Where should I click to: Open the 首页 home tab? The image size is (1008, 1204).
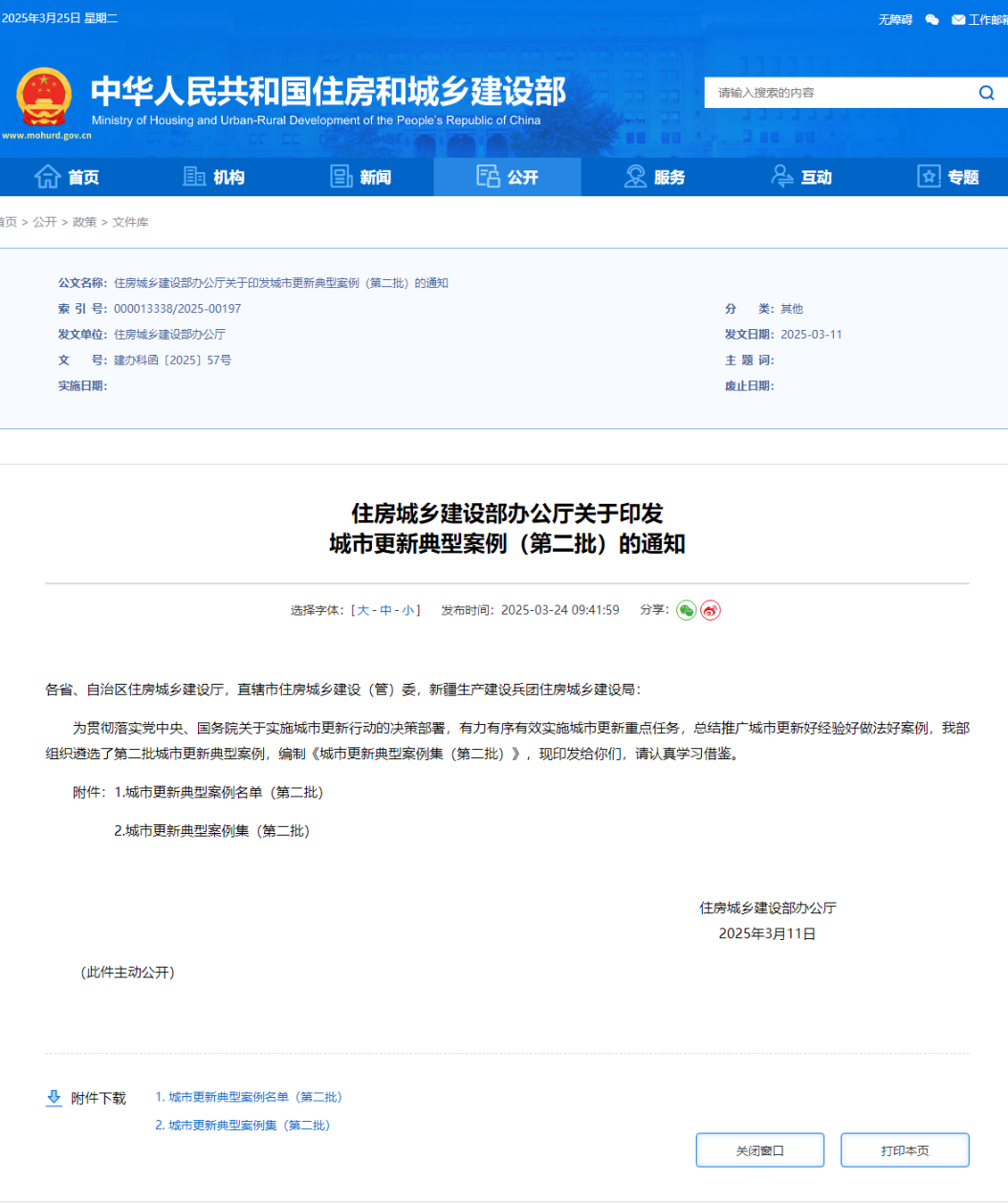click(67, 177)
